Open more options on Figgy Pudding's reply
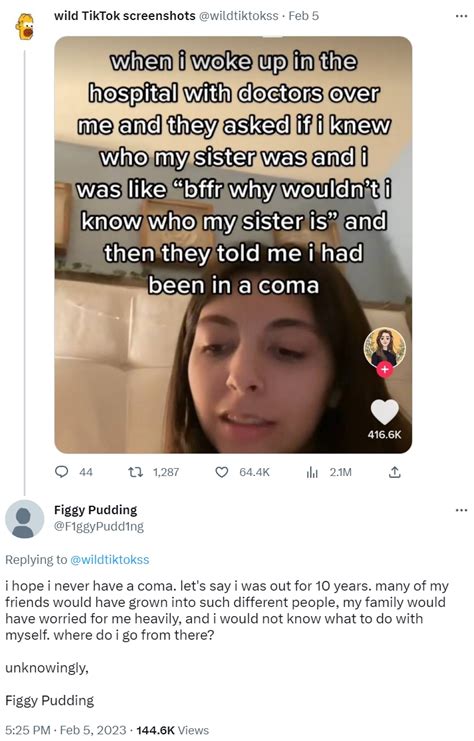 pos(461,510)
